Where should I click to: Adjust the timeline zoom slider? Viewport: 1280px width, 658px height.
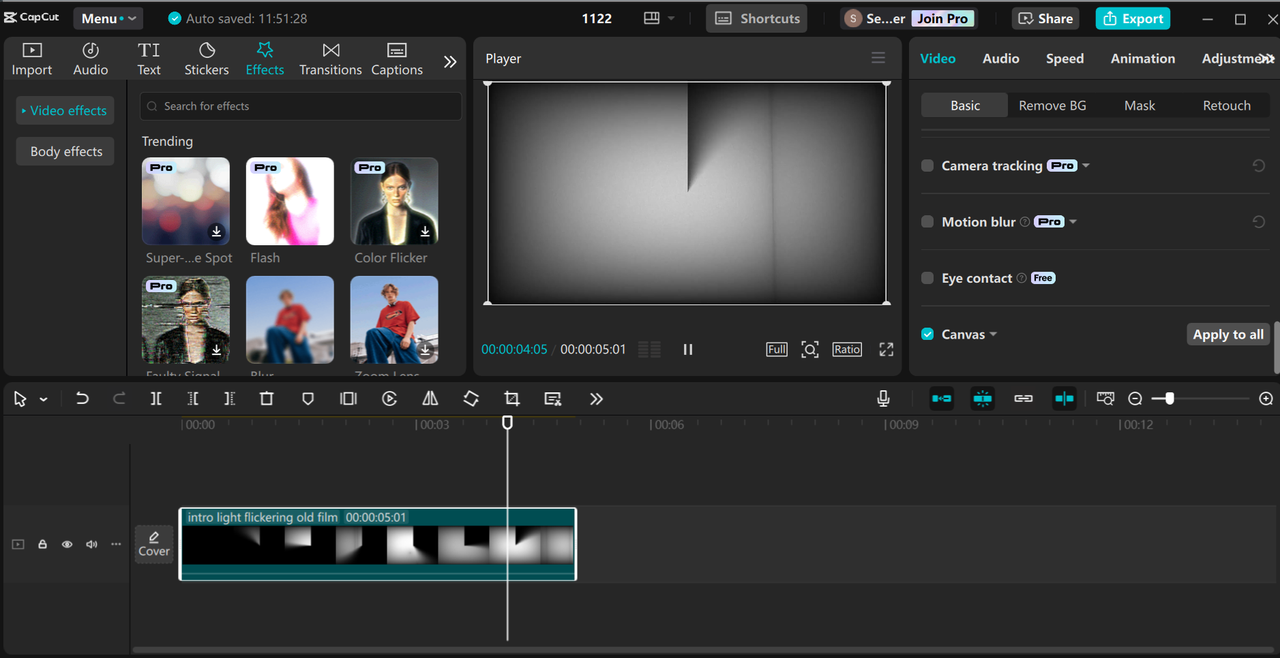(x=1169, y=399)
